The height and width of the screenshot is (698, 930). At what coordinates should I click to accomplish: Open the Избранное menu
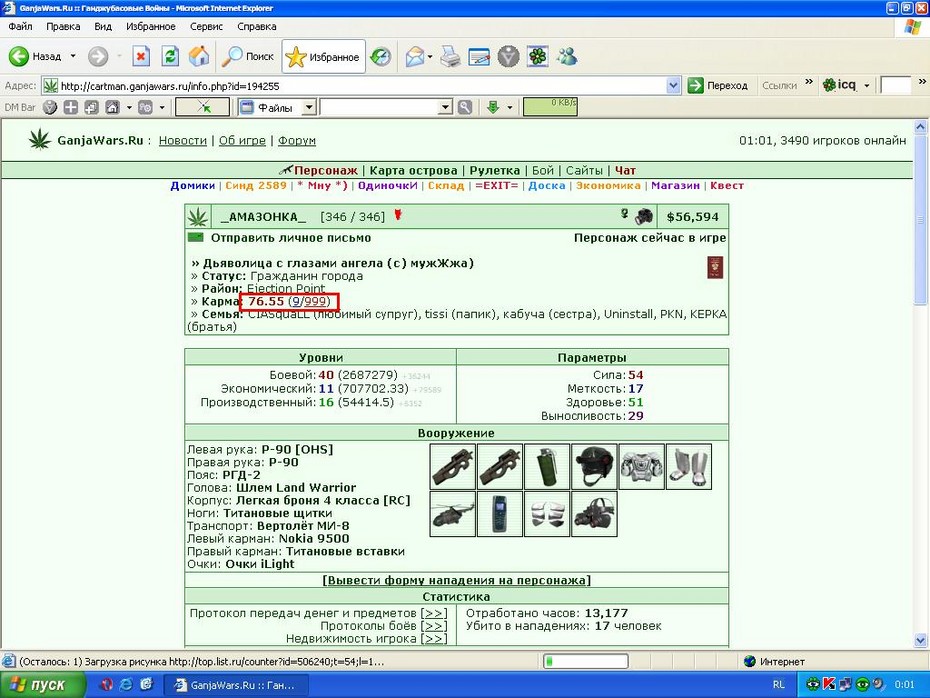click(x=151, y=27)
